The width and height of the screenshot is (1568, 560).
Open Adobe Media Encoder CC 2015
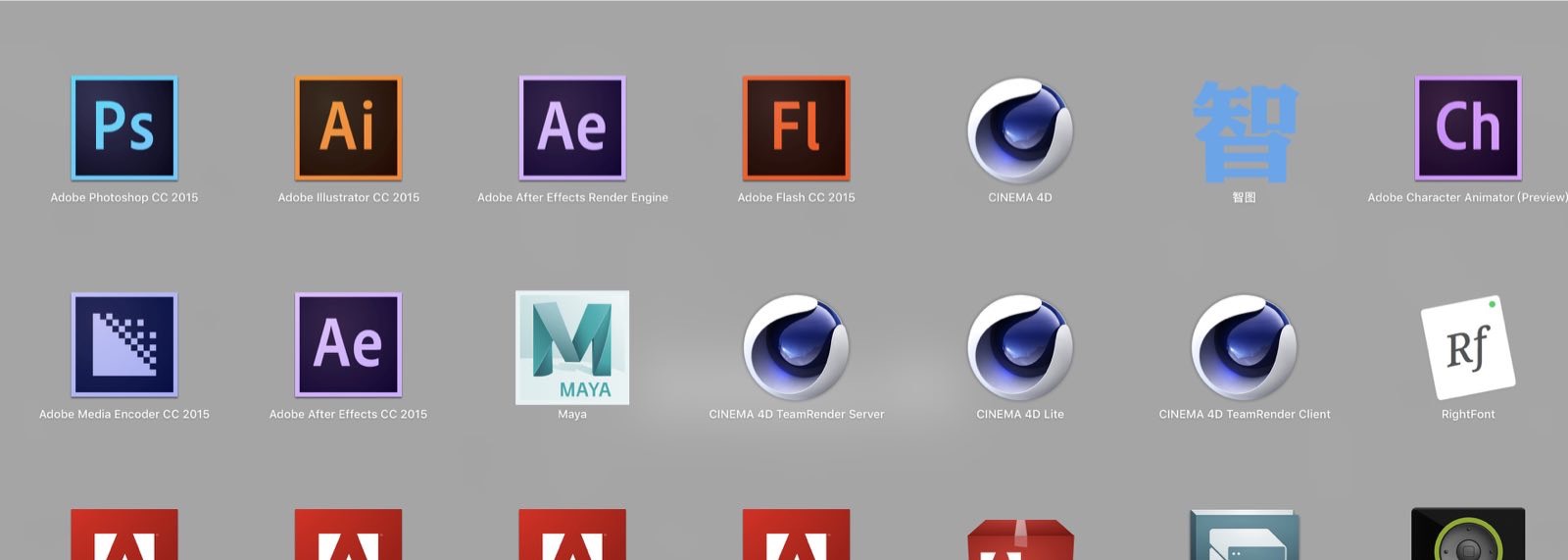point(124,345)
